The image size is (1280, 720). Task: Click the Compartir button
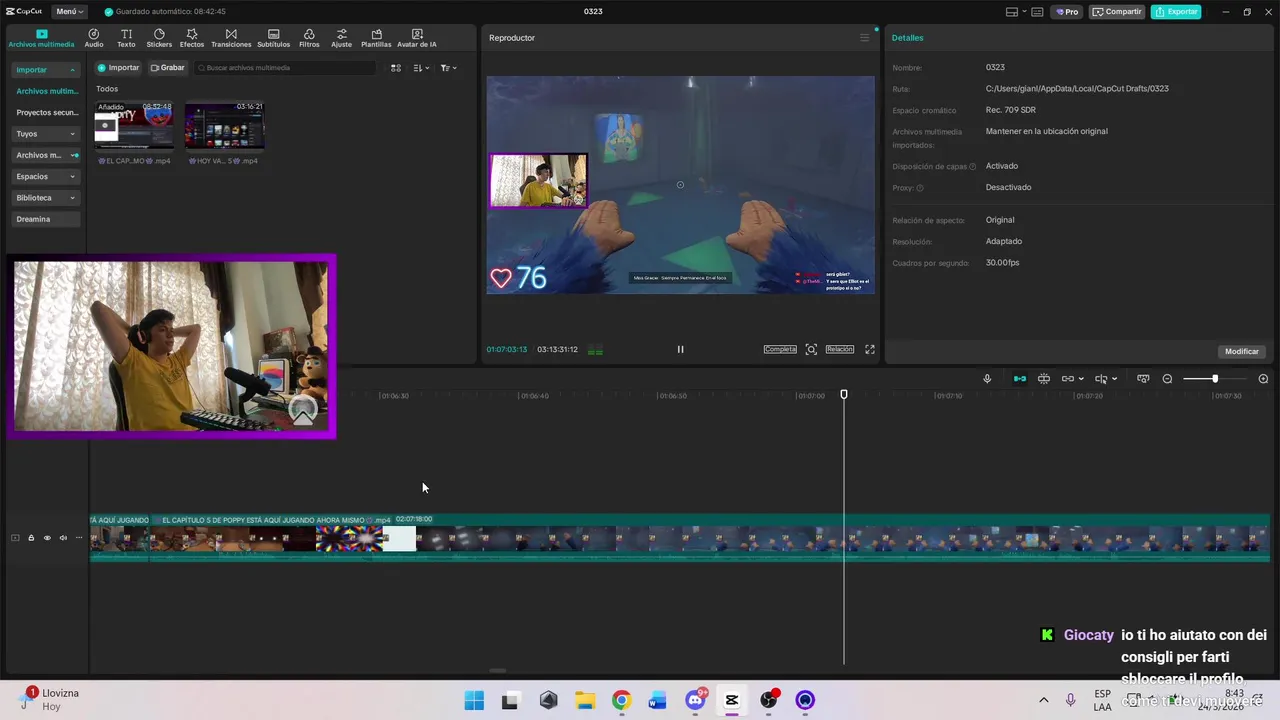click(1117, 12)
